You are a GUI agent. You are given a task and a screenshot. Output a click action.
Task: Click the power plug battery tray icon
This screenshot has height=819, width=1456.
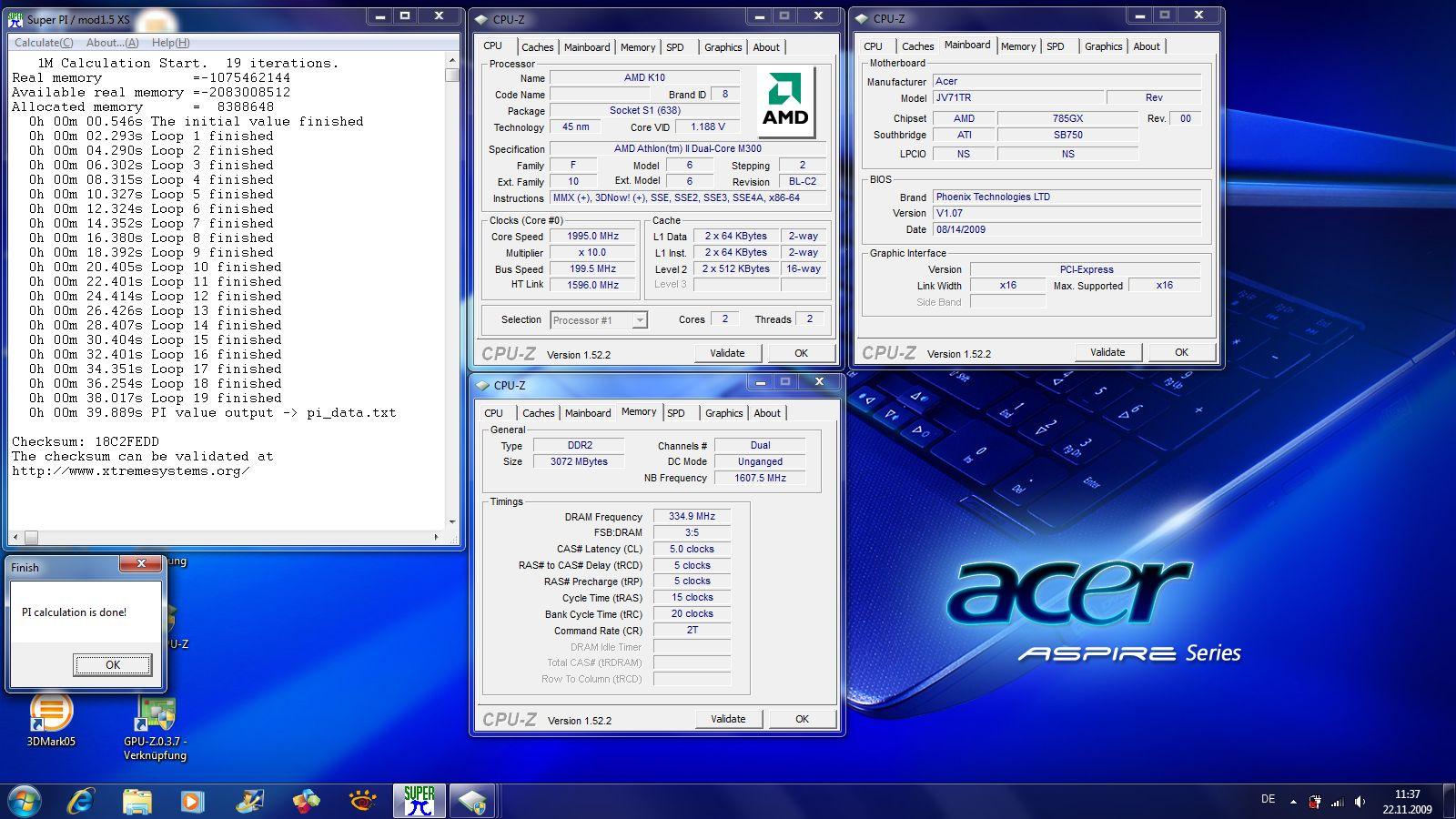point(1315,802)
